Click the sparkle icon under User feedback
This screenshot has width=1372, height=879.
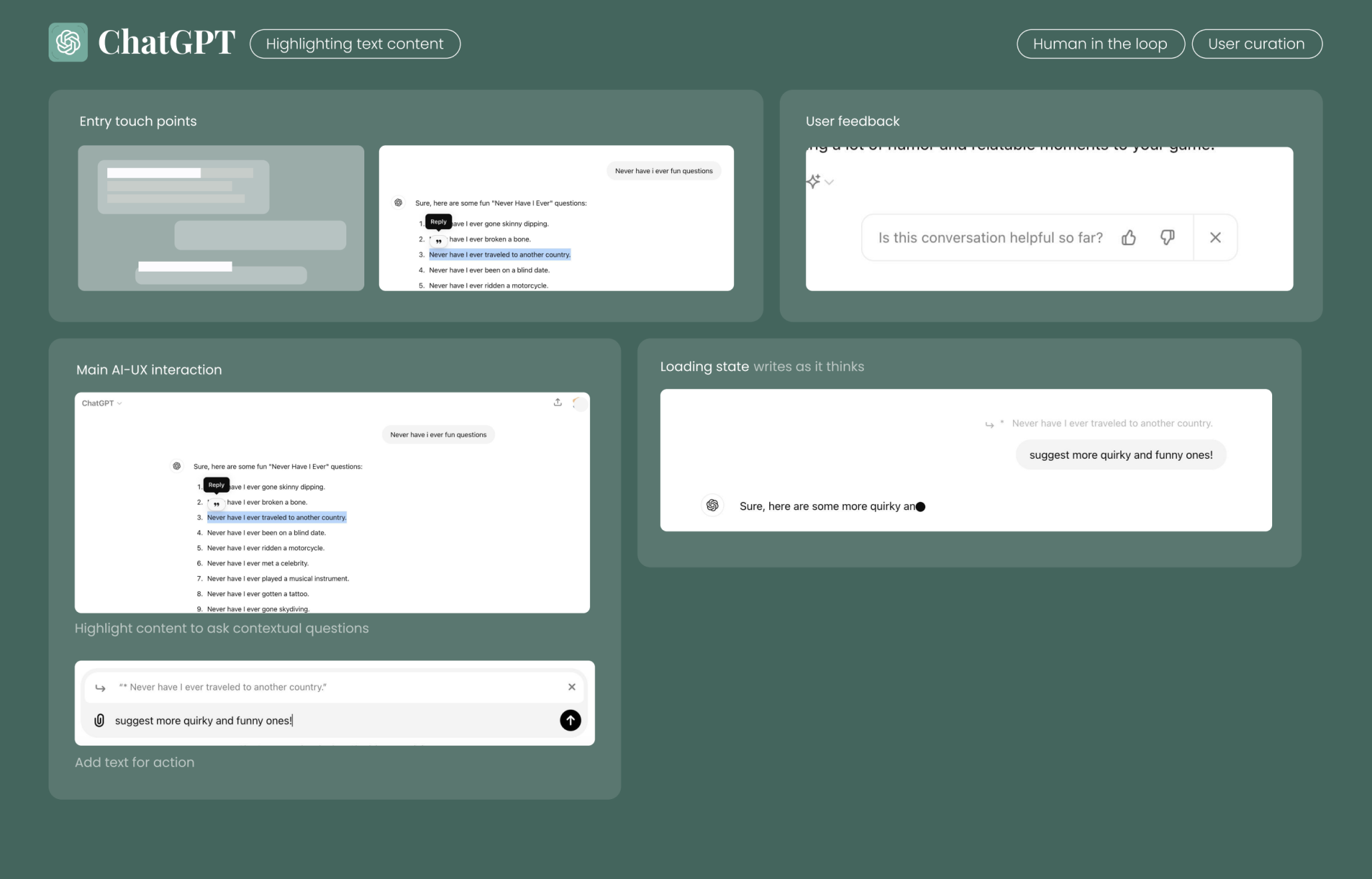pyautogui.click(x=813, y=181)
